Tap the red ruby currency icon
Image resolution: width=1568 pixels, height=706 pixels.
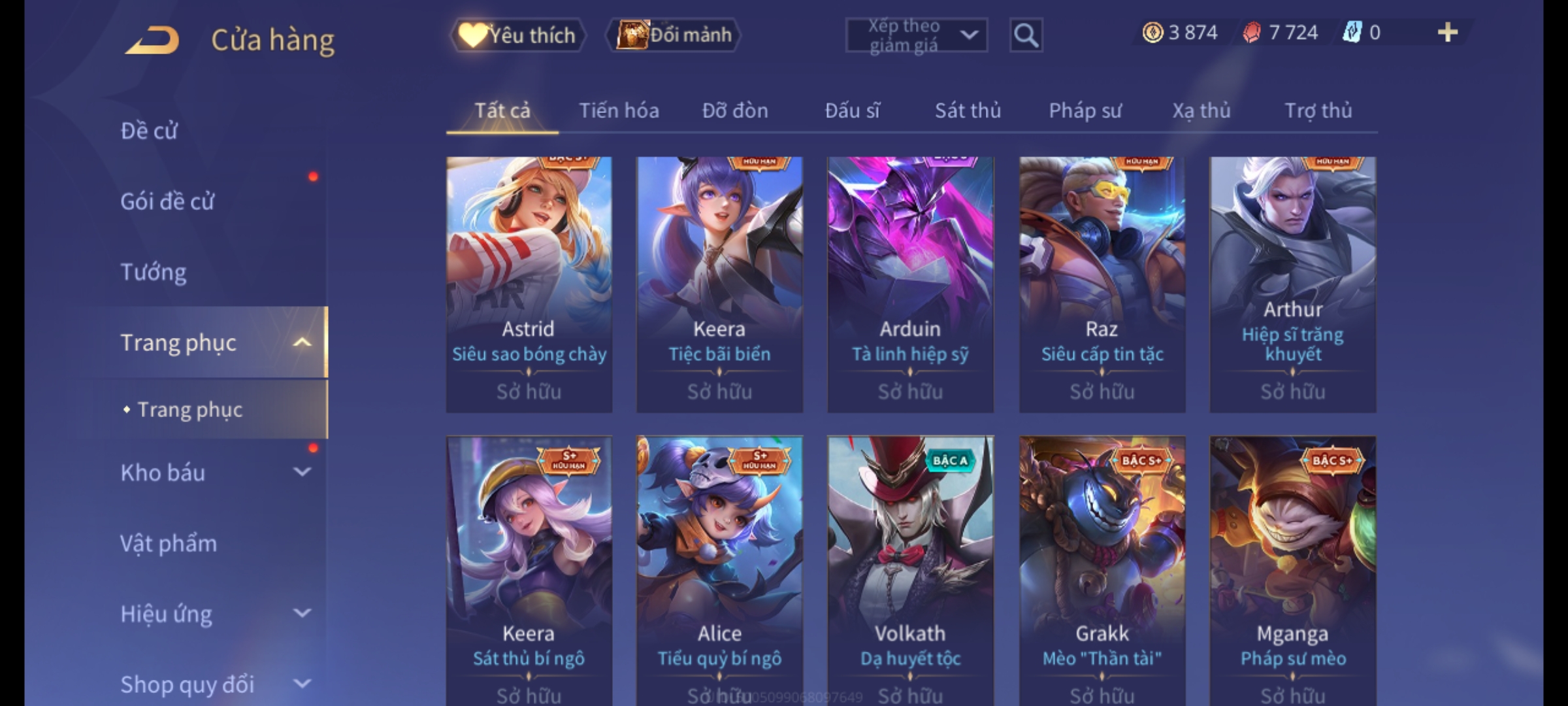point(1252,33)
